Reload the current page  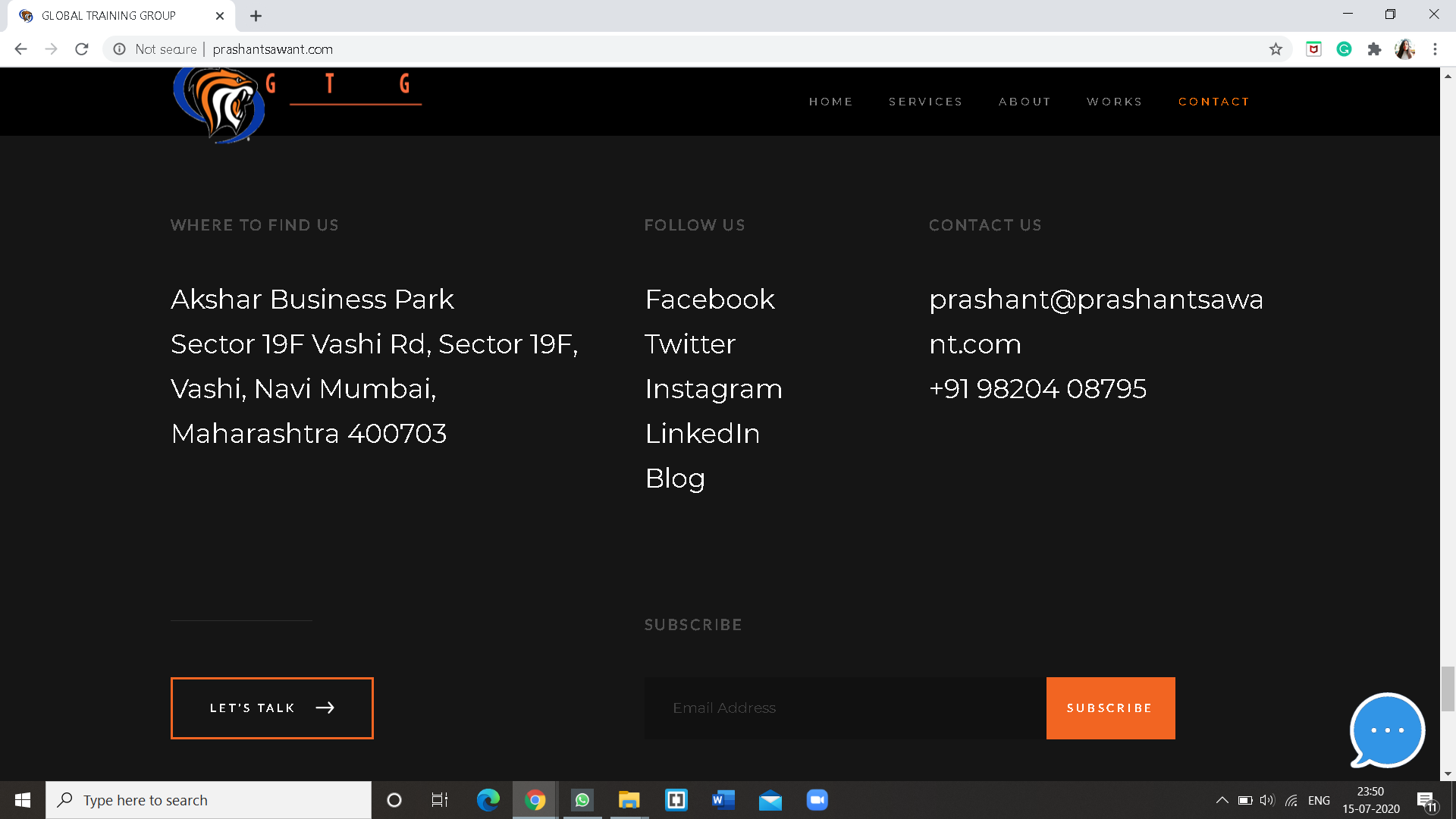pyautogui.click(x=81, y=49)
